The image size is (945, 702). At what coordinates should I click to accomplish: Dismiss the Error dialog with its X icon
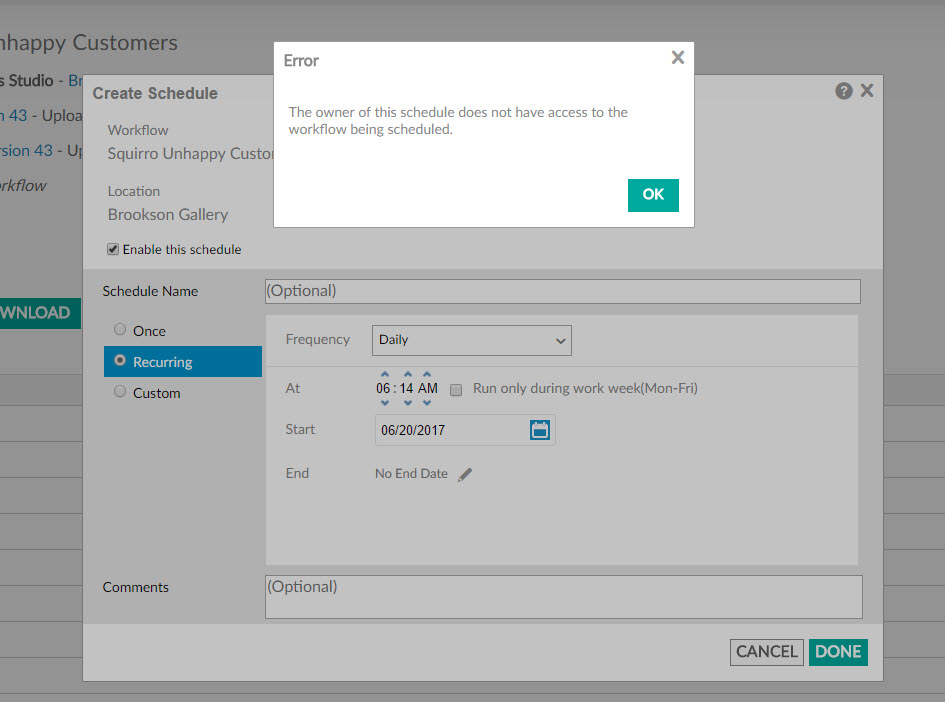(x=677, y=57)
